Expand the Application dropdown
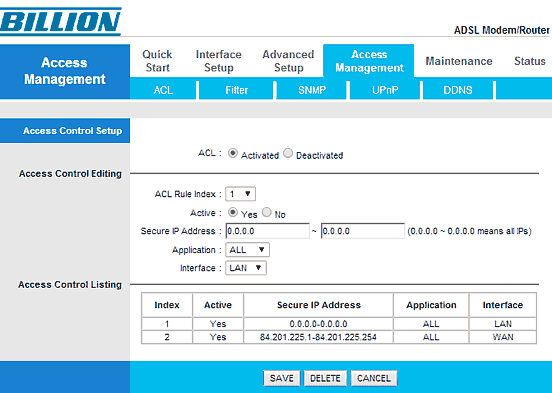552x393 pixels. (x=247, y=250)
